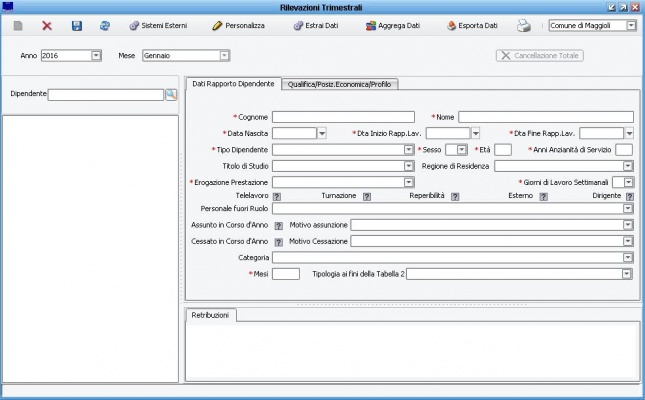Switch to Qualifica/Posiz.Economica/Profilo tab
The height and width of the screenshot is (400, 645).
[x=339, y=84]
